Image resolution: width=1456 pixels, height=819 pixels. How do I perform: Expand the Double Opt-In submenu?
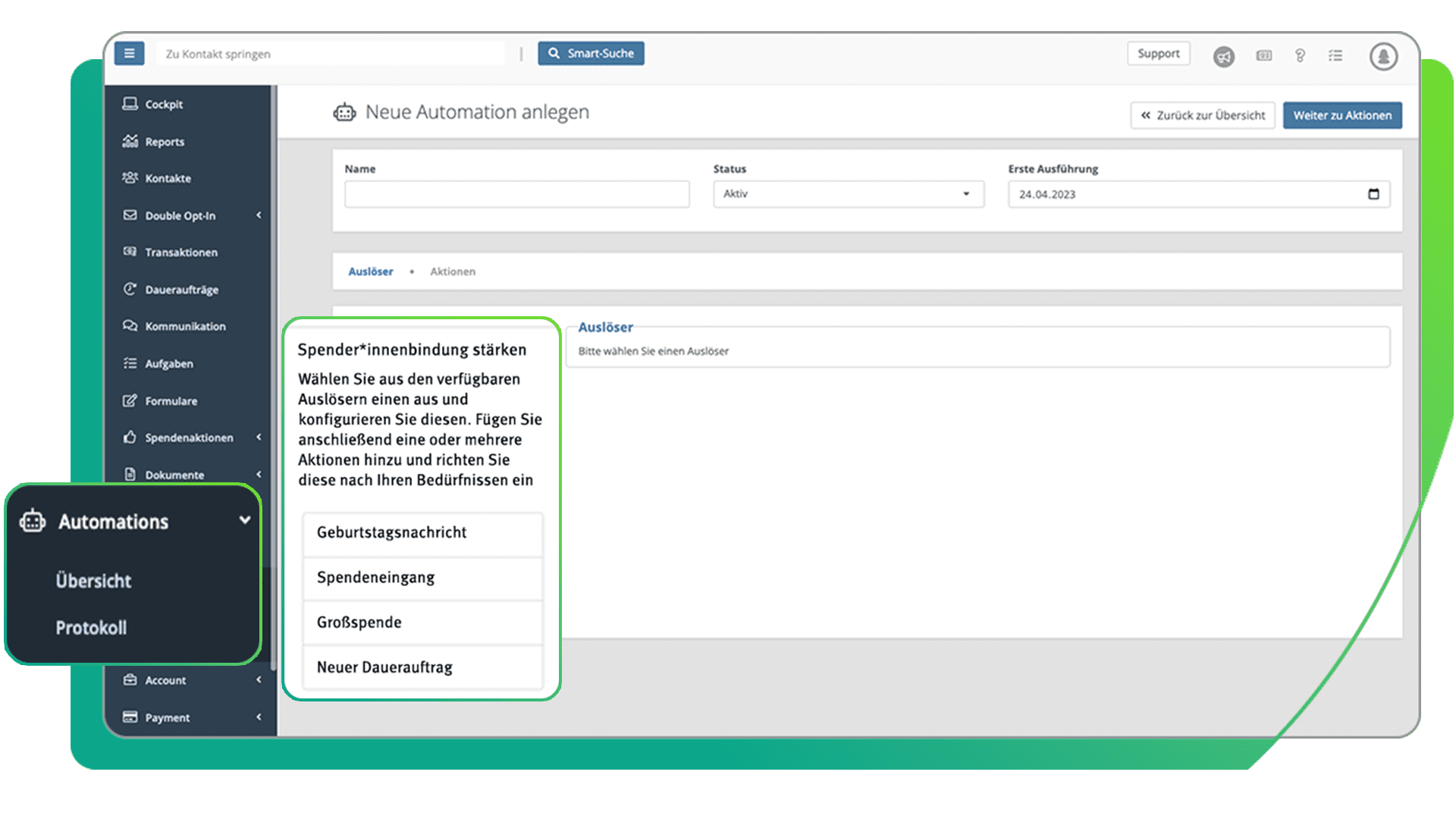[258, 215]
